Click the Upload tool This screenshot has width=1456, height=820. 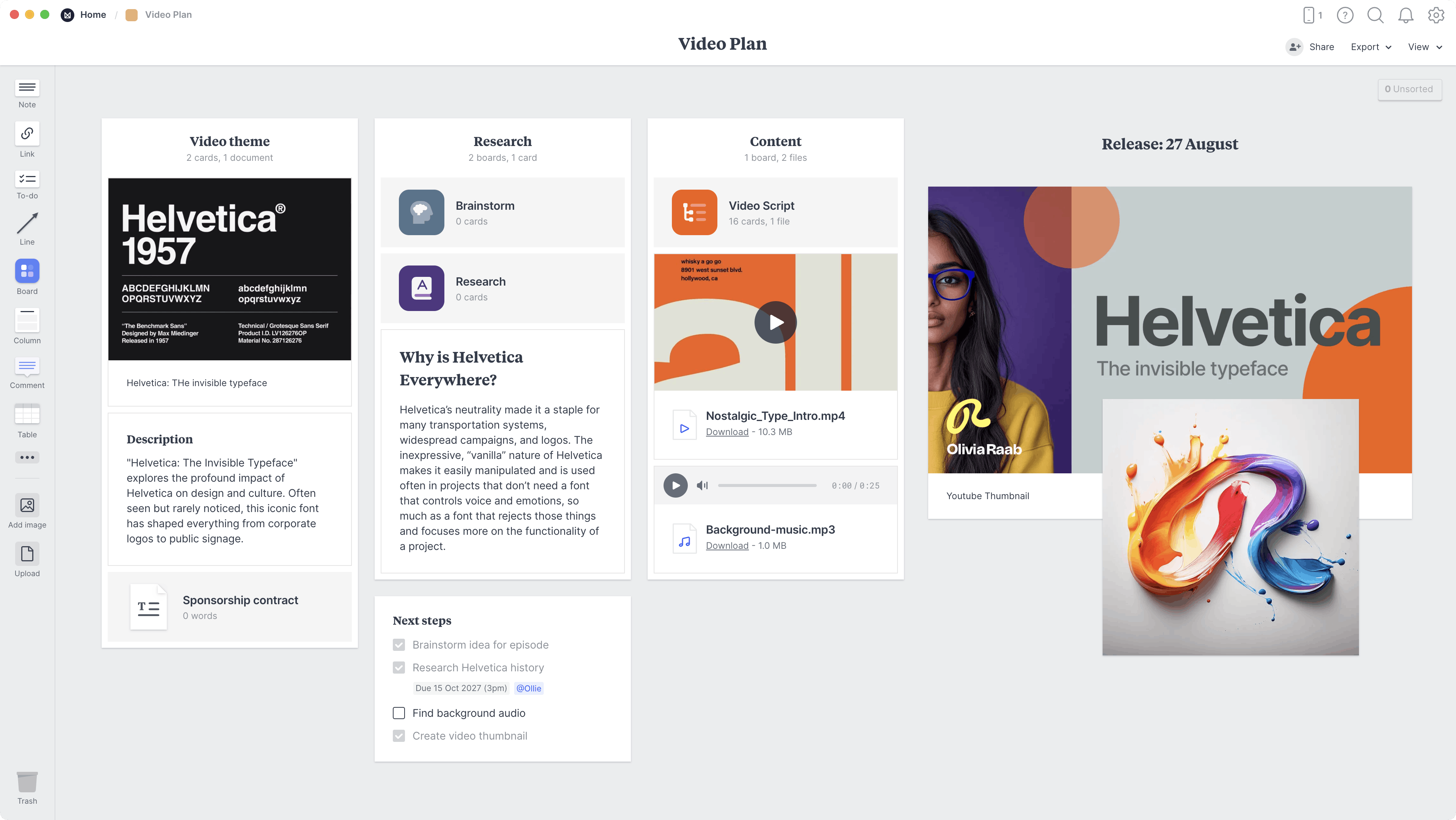pos(27,561)
